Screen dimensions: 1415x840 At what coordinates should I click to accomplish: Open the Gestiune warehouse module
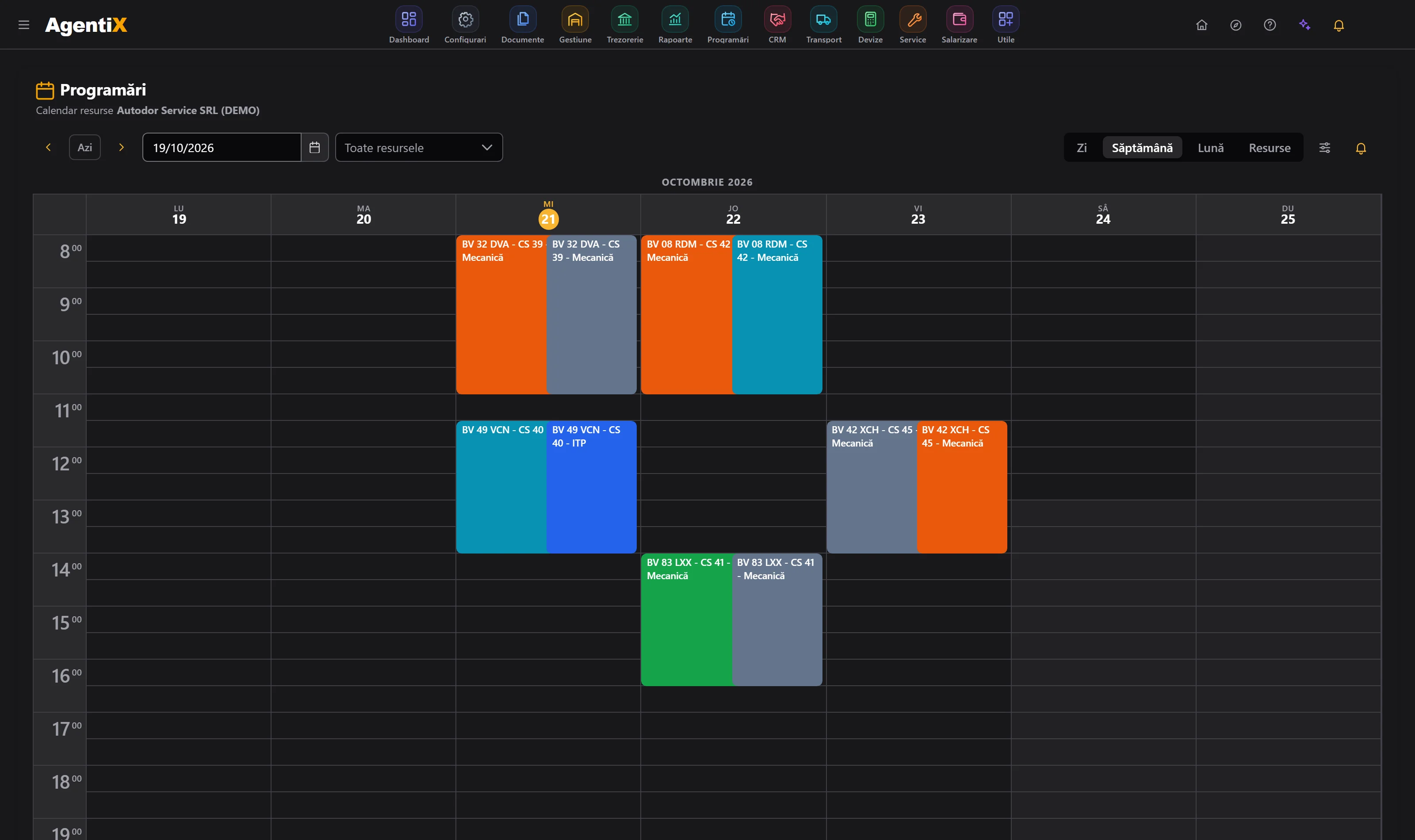click(575, 26)
